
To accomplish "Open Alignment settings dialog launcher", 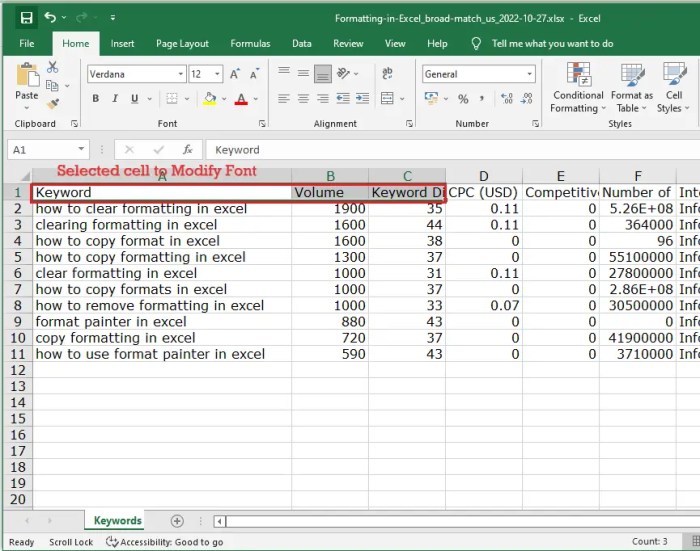I will (x=409, y=124).
